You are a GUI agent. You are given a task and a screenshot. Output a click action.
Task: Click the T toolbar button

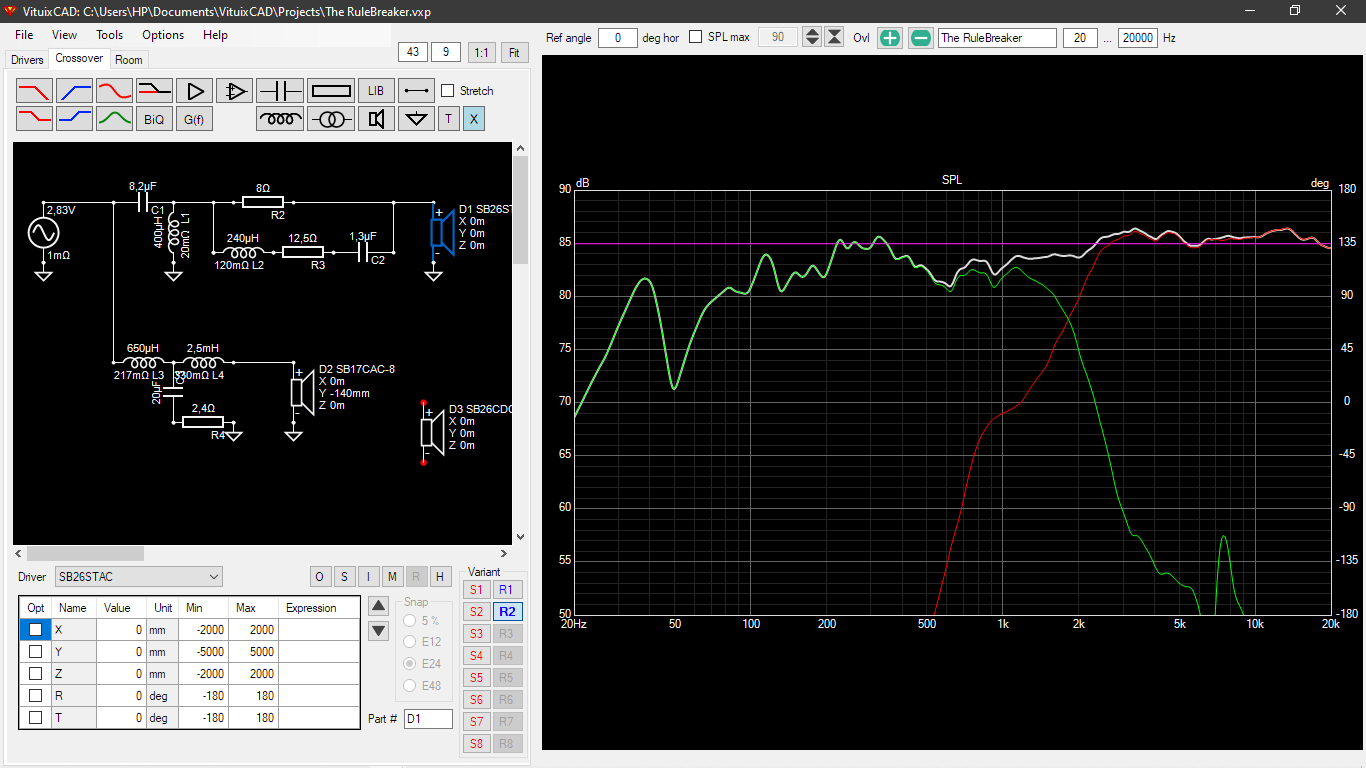tap(448, 119)
